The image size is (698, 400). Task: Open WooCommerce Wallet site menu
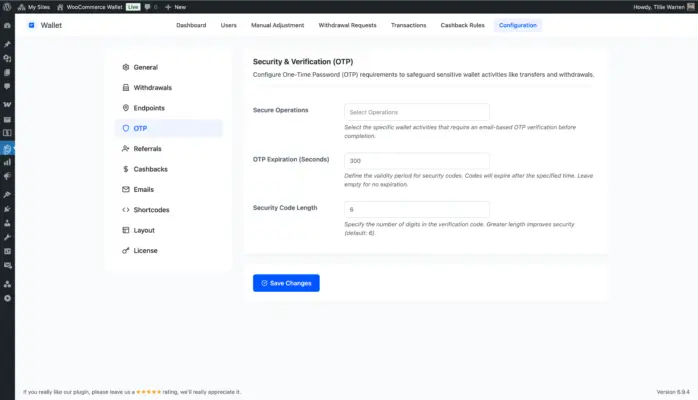(x=89, y=7)
